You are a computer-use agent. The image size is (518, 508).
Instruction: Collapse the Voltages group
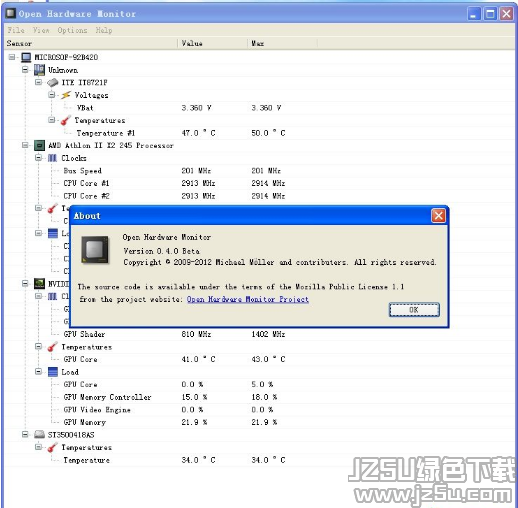(52, 95)
